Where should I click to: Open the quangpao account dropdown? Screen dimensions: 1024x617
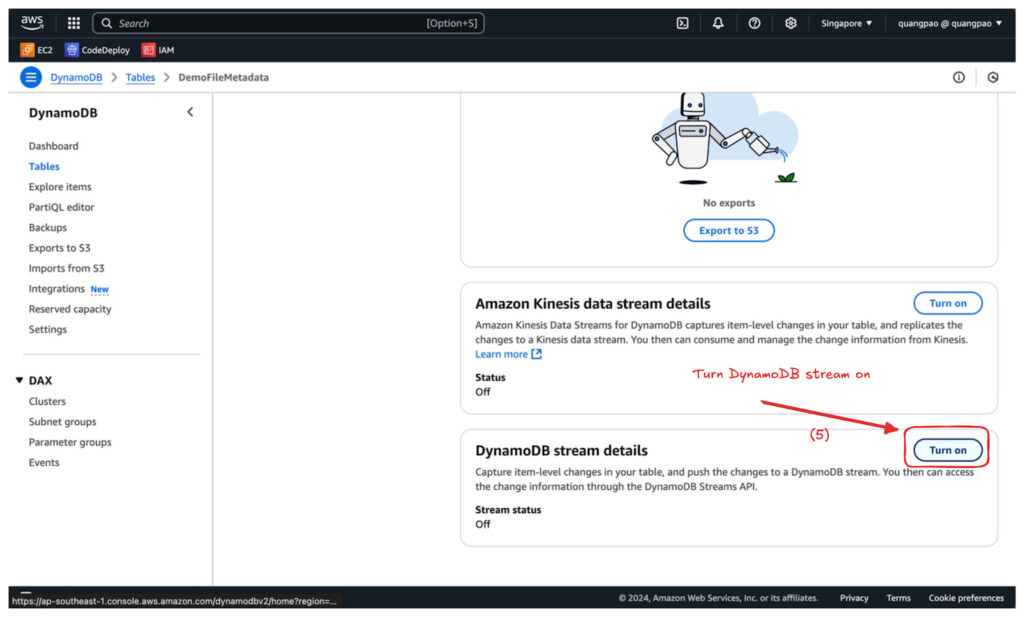click(950, 23)
